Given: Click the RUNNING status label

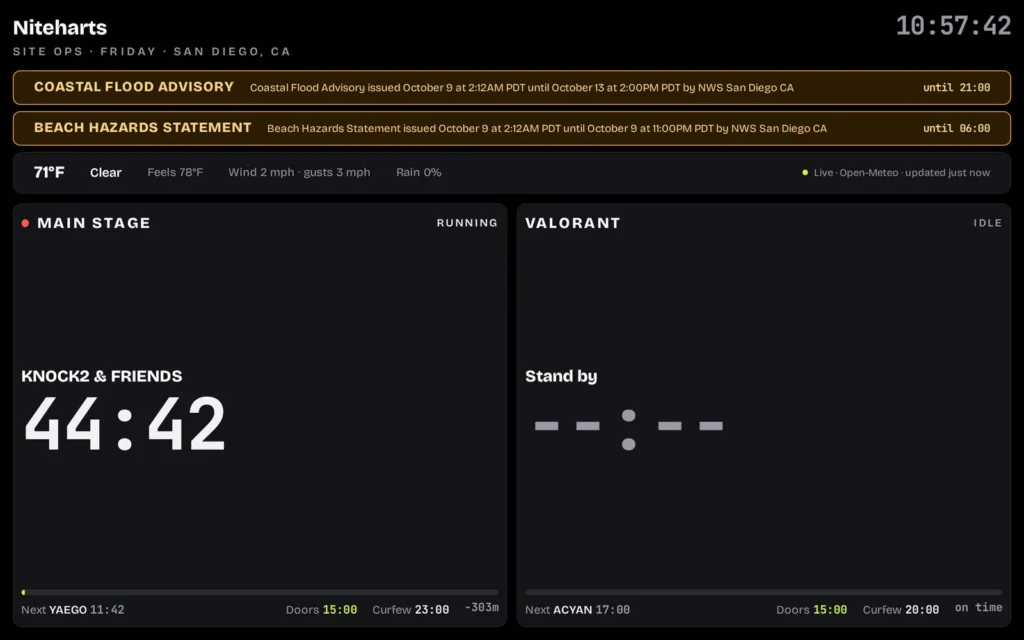Looking at the screenshot, I should pyautogui.click(x=467, y=223).
